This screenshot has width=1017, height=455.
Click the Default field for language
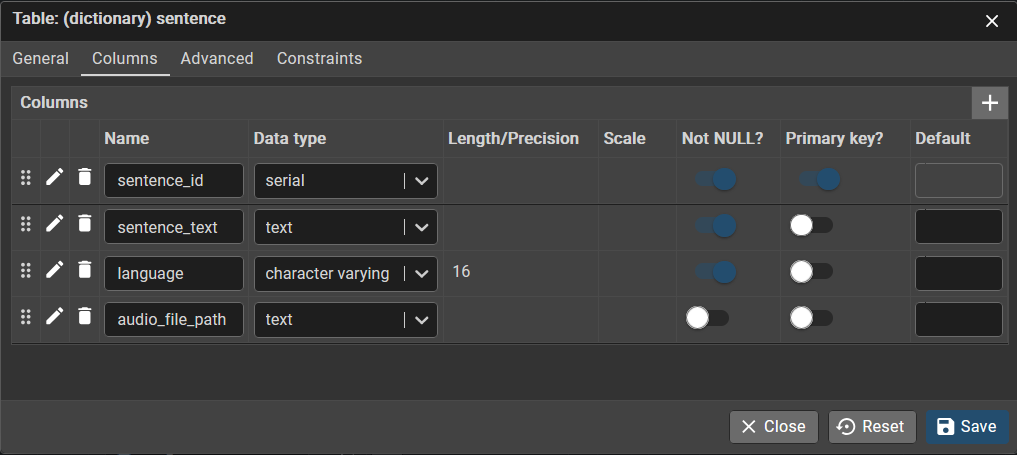[959, 274]
